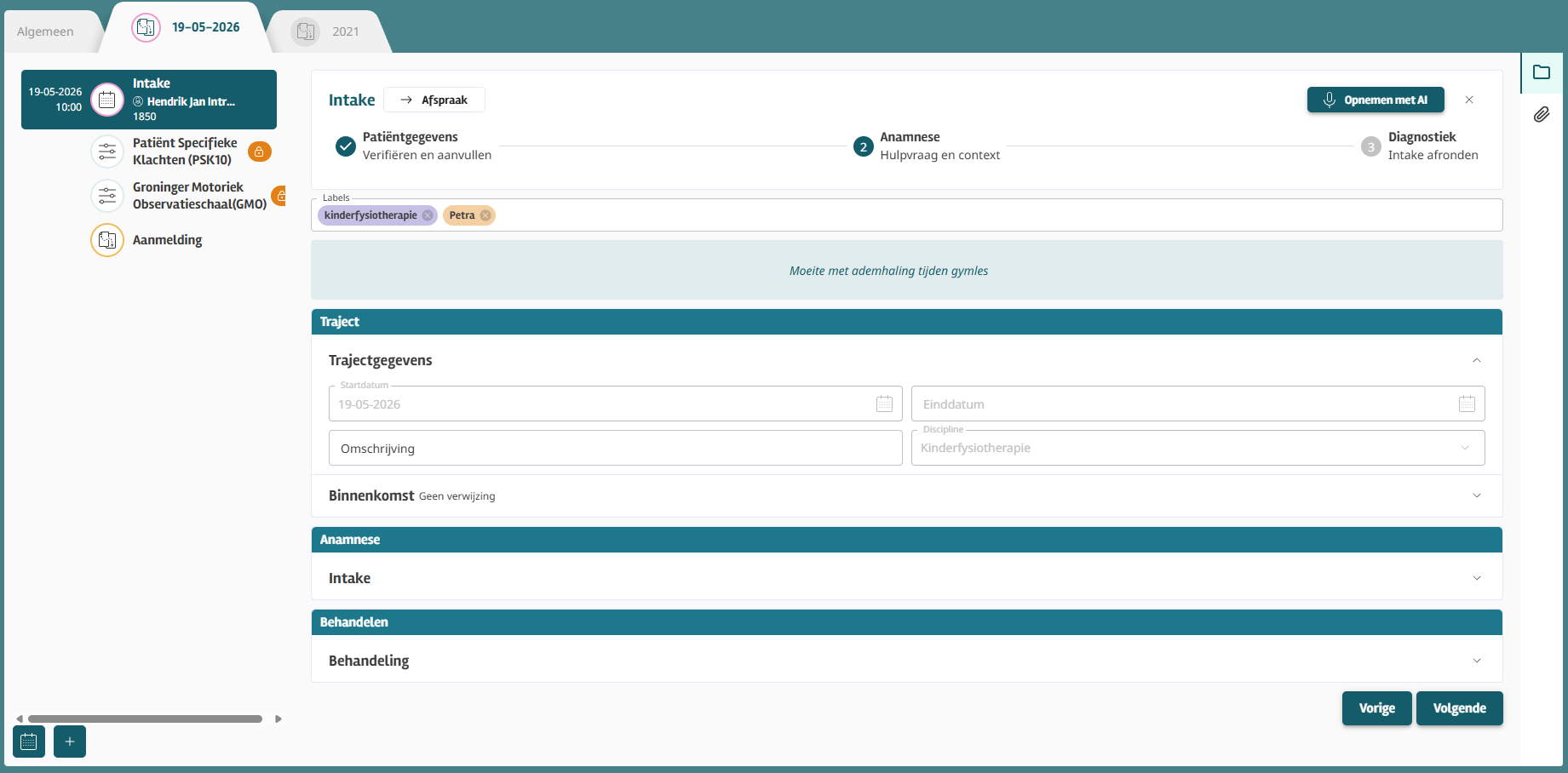
Task: Click the calendar button at bottom left
Action: [x=29, y=742]
